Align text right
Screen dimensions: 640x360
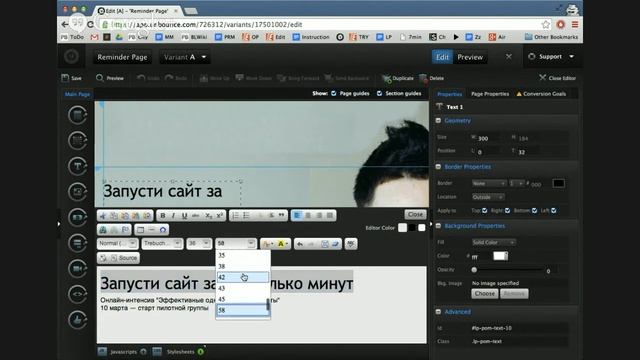pos(319,216)
